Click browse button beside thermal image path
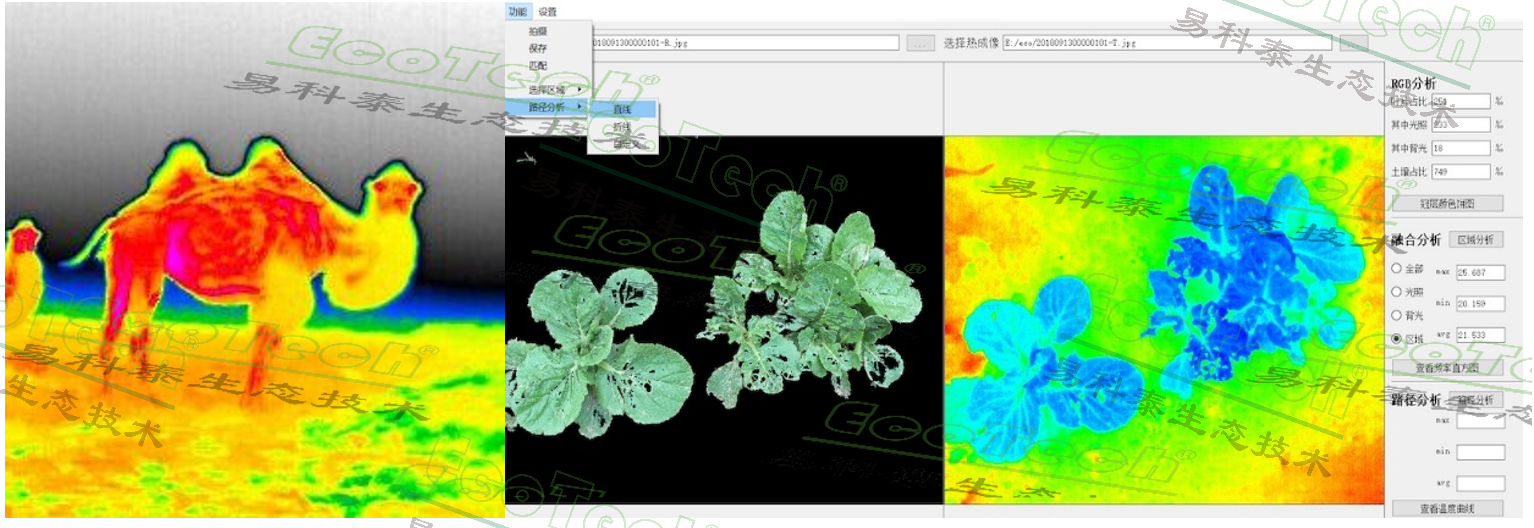The width and height of the screenshot is (1534, 528). [x=1353, y=44]
